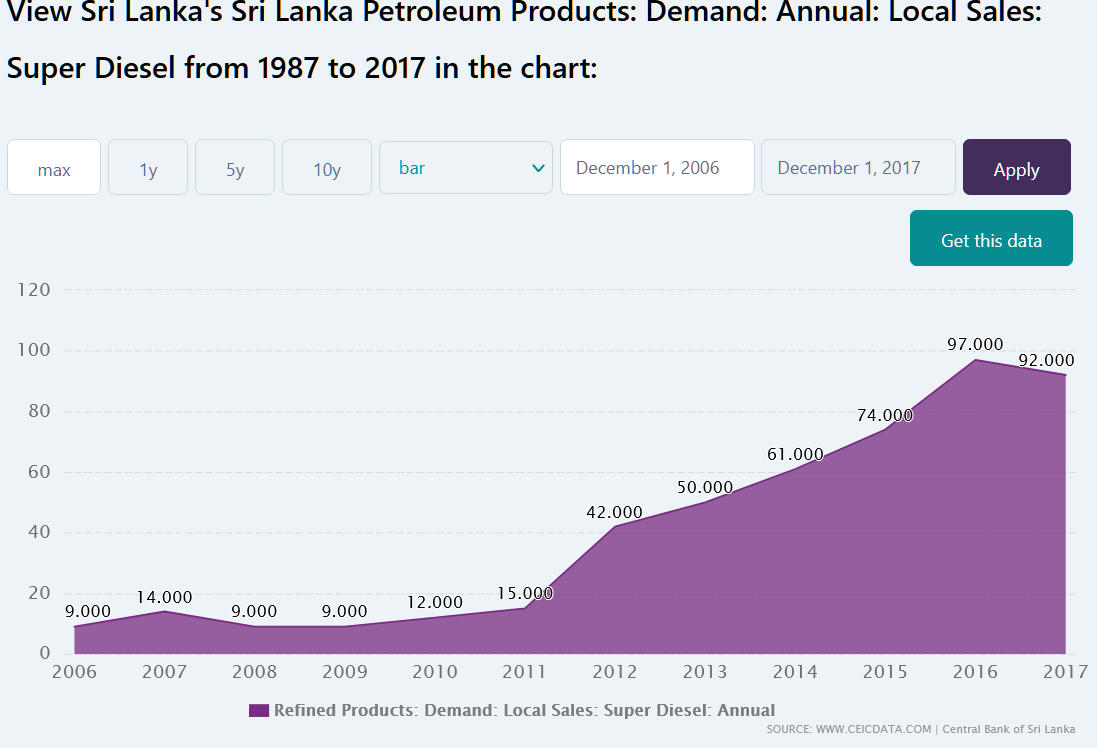Viewport: 1097px width, 748px height.
Task: Click the 12.000 data label for 2010
Action: point(434,602)
